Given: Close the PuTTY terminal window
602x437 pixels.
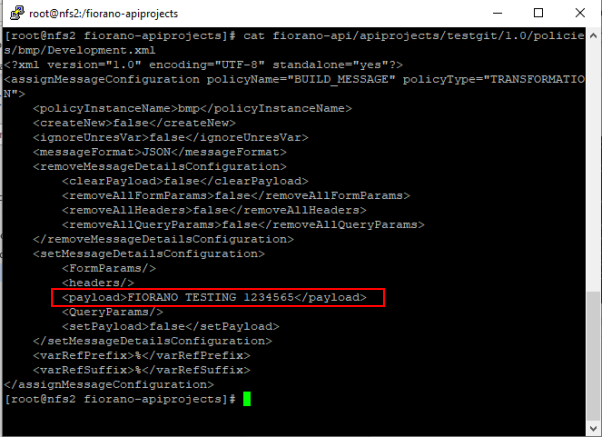Looking at the screenshot, I should pos(580,13).
